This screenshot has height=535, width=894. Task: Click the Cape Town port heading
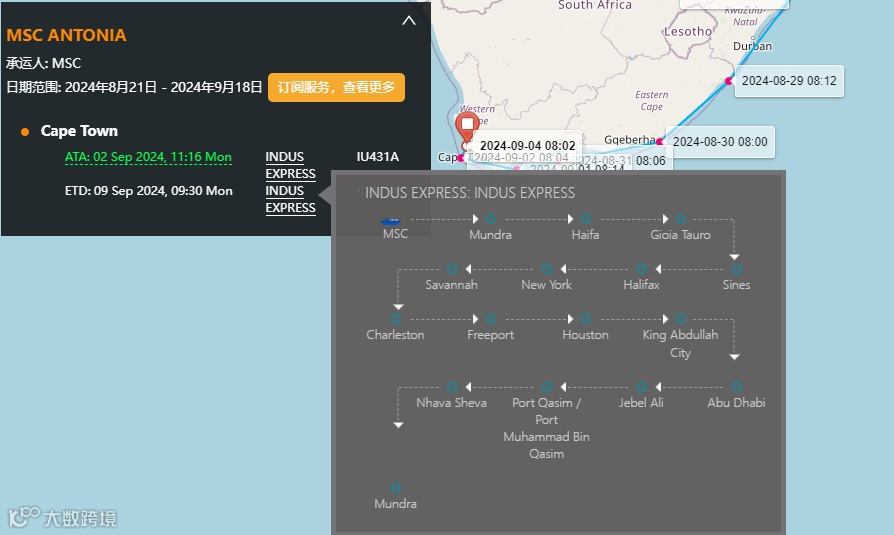pos(79,131)
